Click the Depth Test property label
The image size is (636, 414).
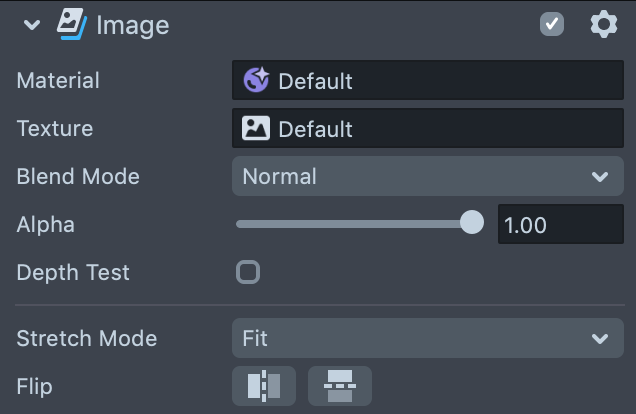(73, 272)
